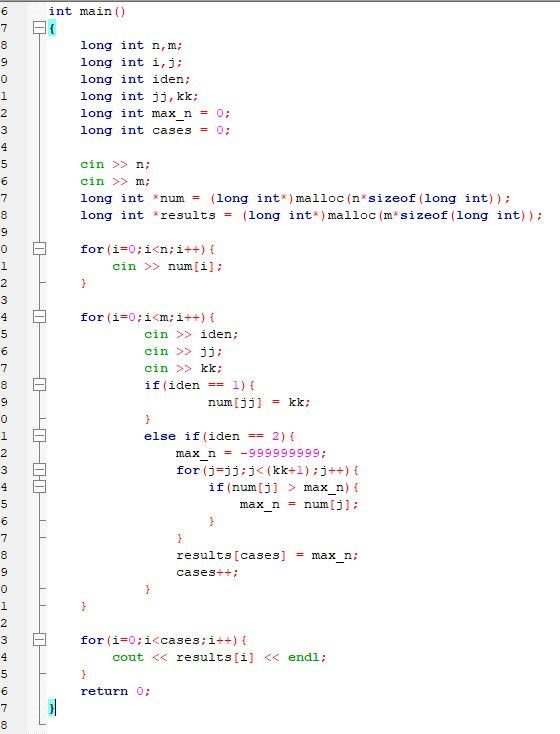Click the statement 'cin >> iden;'
Viewport: 560px width, 734px height.
(192, 334)
